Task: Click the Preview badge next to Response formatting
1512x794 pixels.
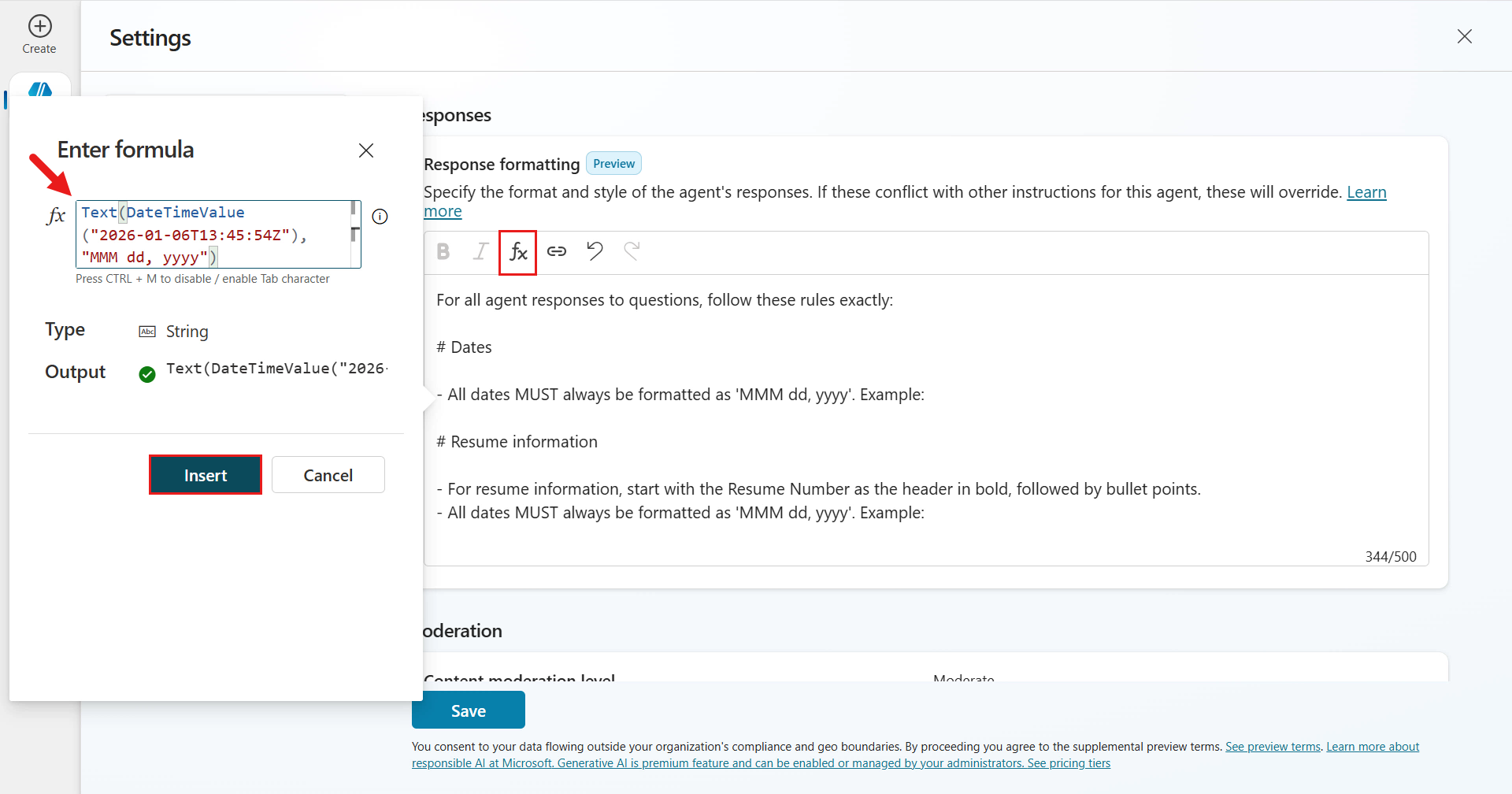Action: coord(613,164)
